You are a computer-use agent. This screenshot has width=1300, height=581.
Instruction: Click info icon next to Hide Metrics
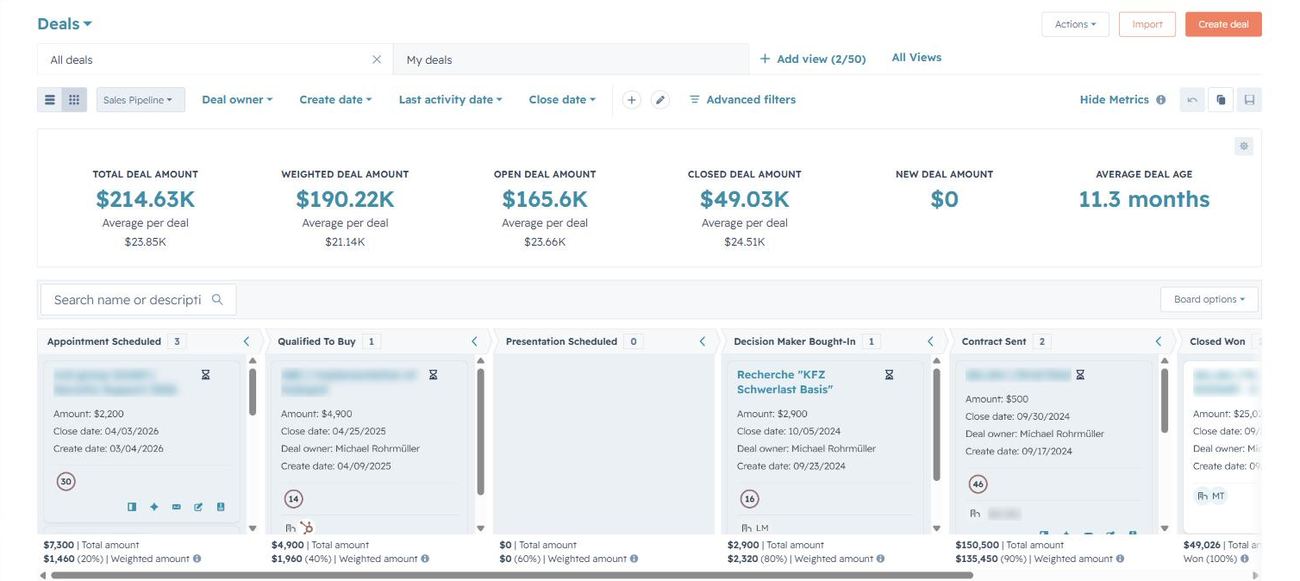1161,100
